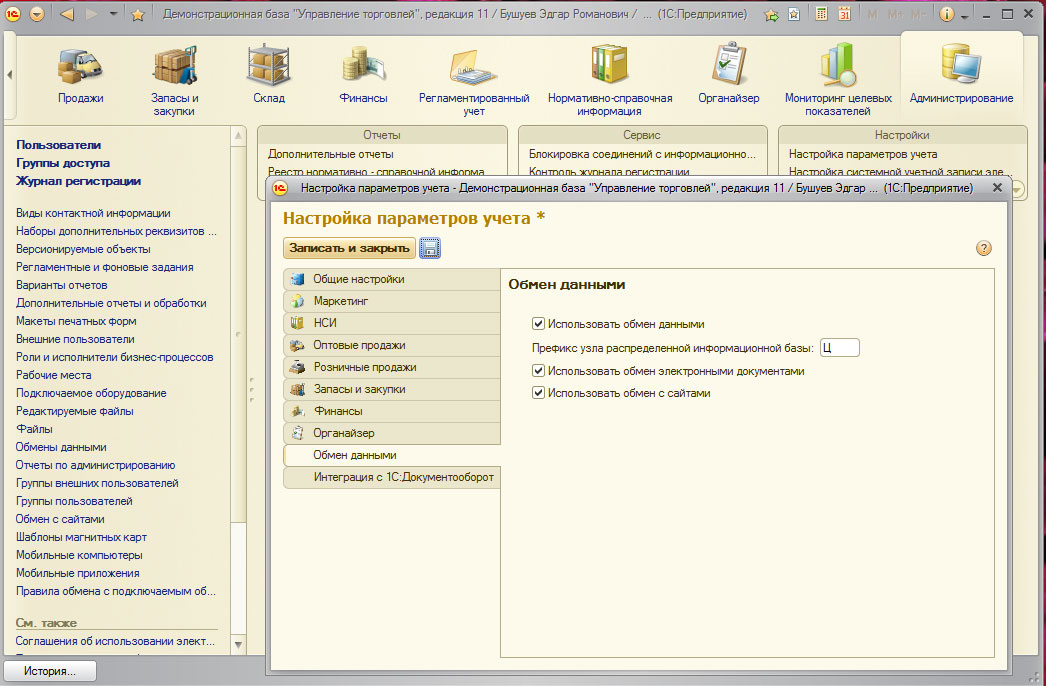Screen dimensions: 1046x686
Task: Open the calendar icon in title bar
Action: tap(845, 15)
